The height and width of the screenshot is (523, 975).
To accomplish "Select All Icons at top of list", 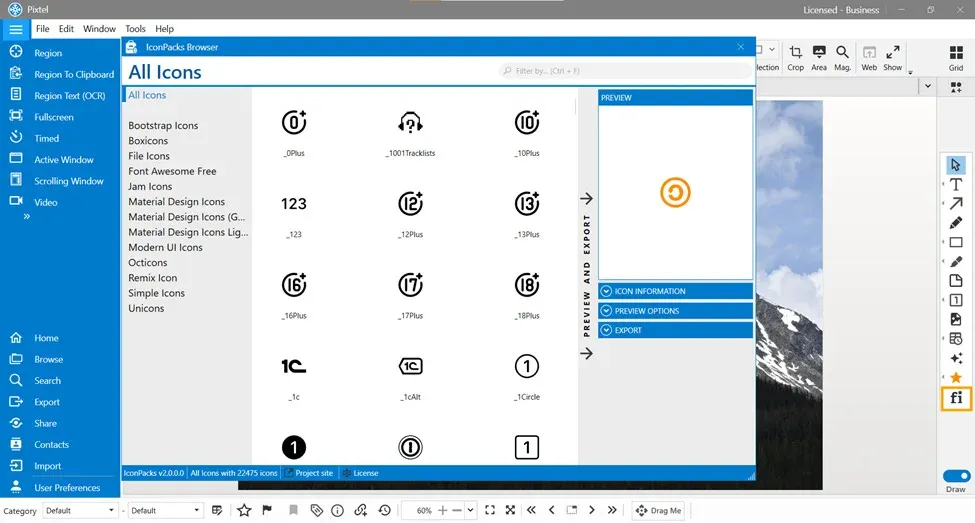I will click(147, 95).
